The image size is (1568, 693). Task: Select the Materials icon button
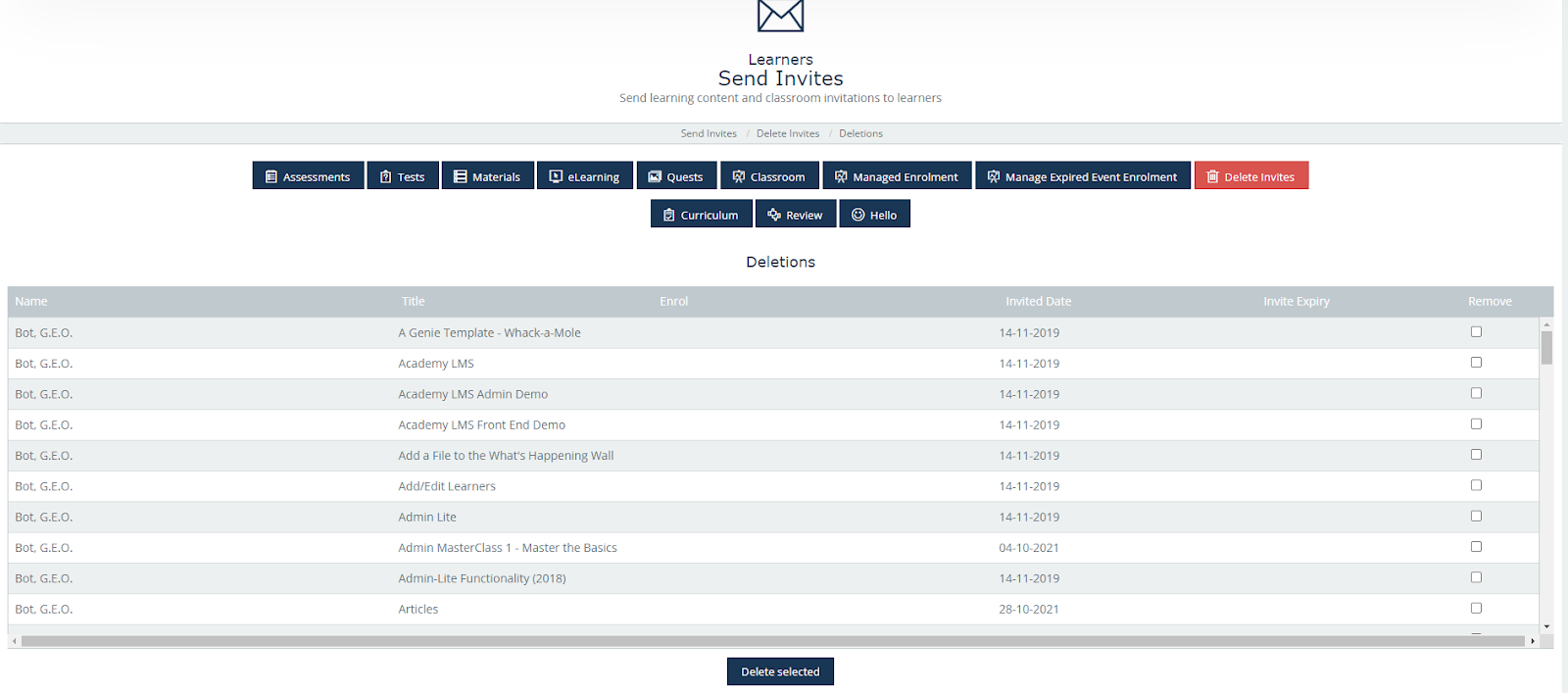(461, 176)
